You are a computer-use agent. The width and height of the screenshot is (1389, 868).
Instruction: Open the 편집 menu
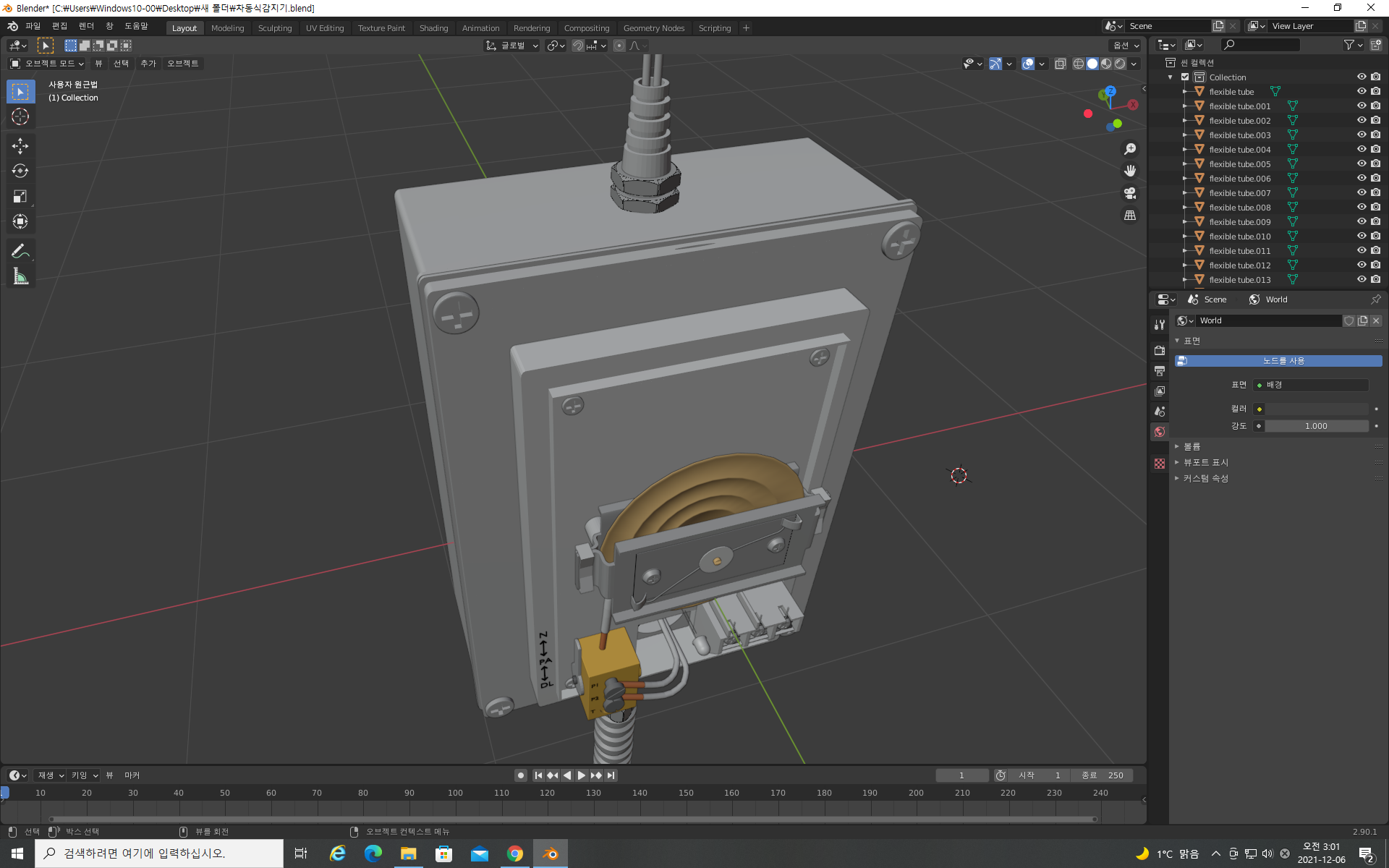[59, 26]
